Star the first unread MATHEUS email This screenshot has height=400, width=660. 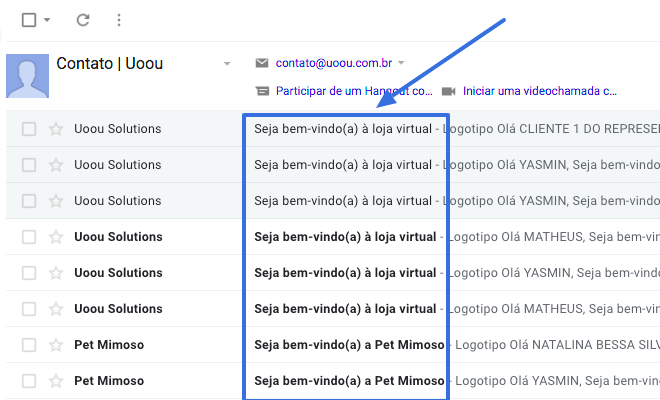[56, 237]
